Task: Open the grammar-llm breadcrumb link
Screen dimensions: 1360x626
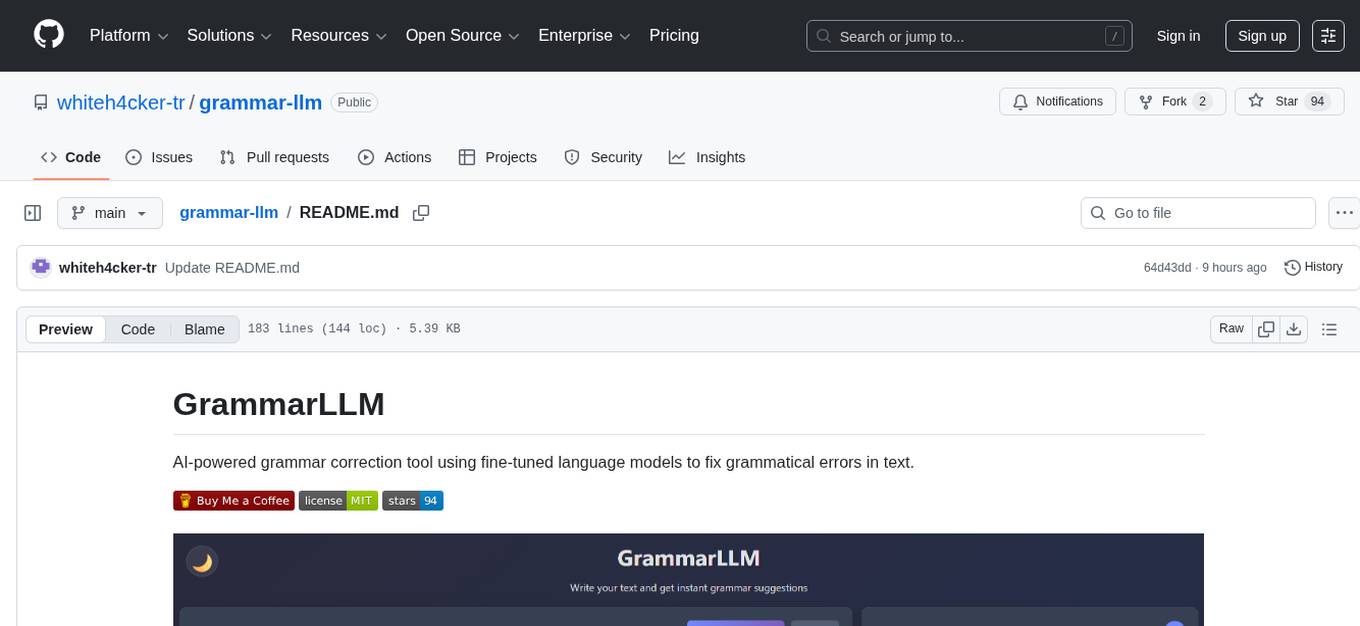Action: 229,213
